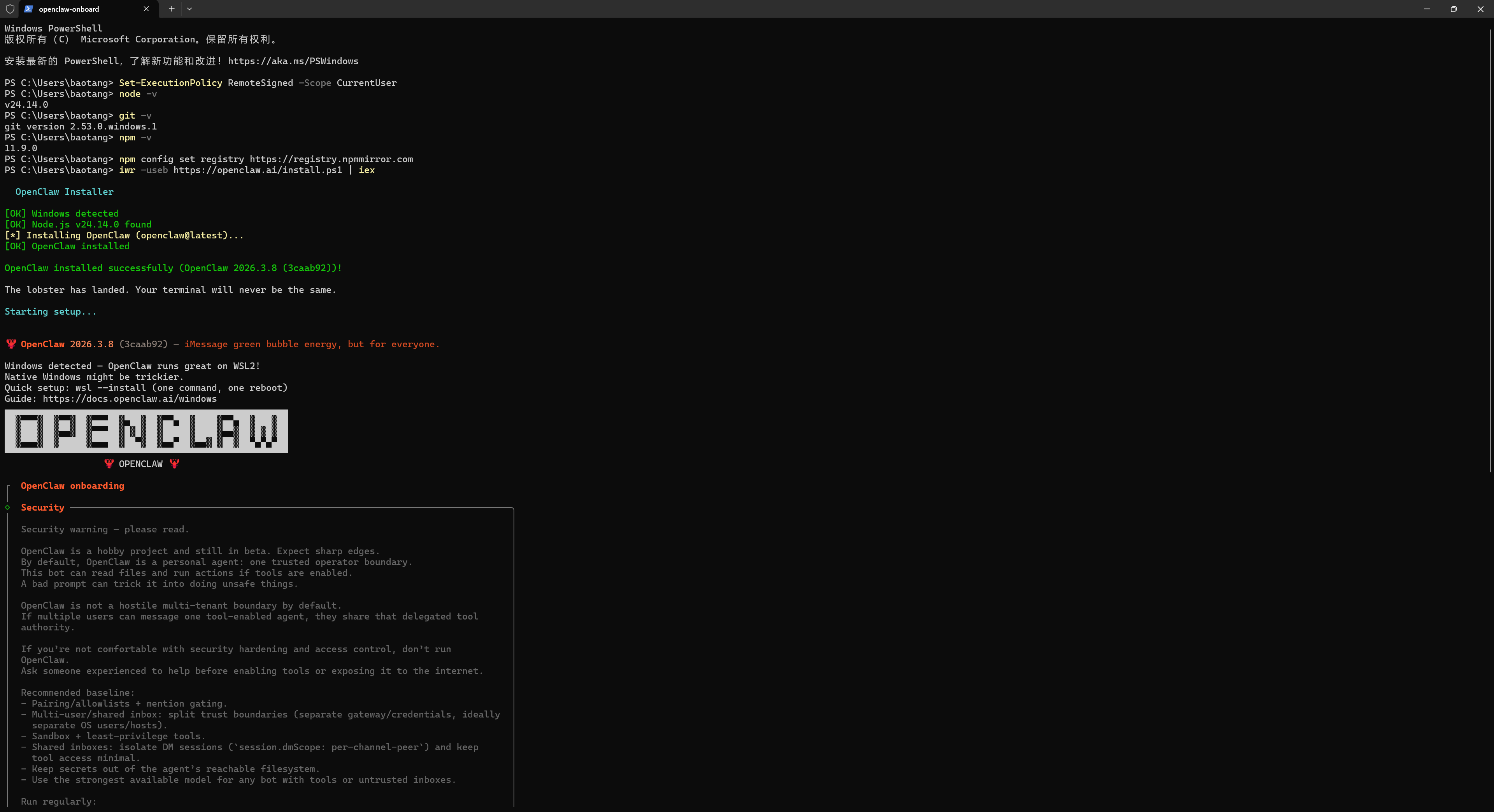Click the lobster icon beside OpenClaw 2026.3.8
The width and height of the screenshot is (1494, 812).
pyautogui.click(x=11, y=344)
